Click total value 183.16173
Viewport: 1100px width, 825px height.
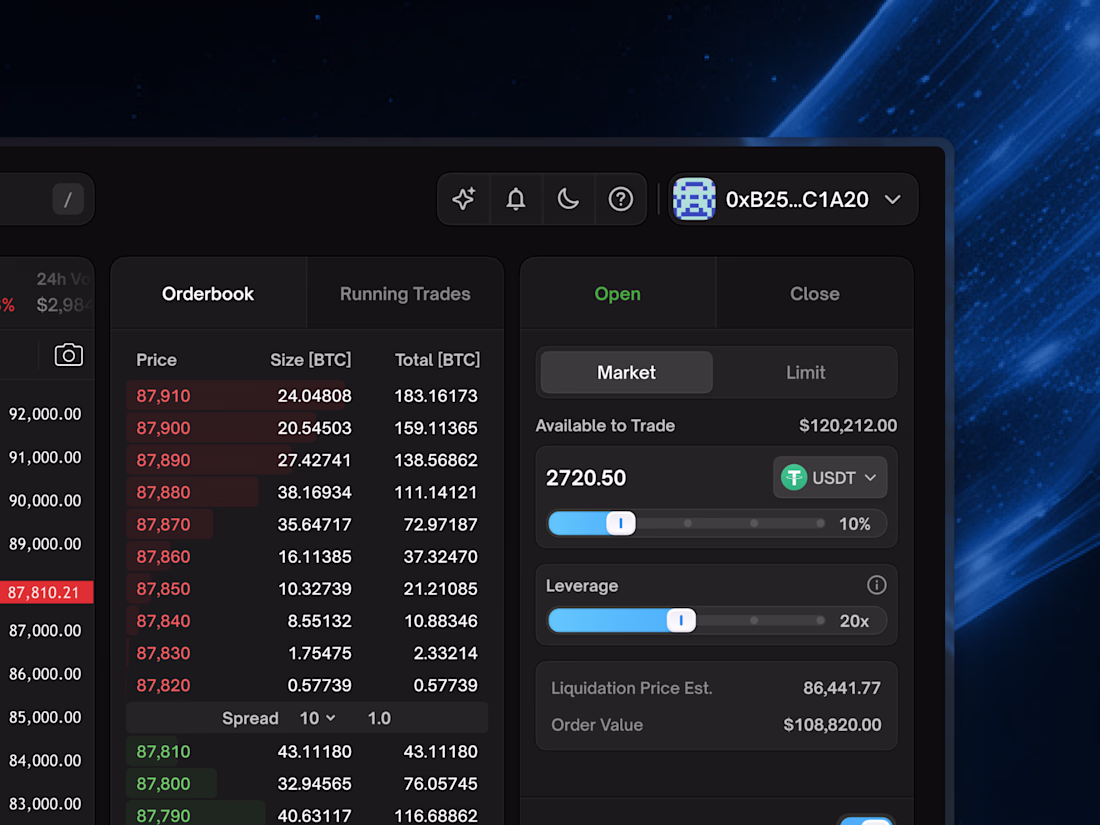(436, 396)
